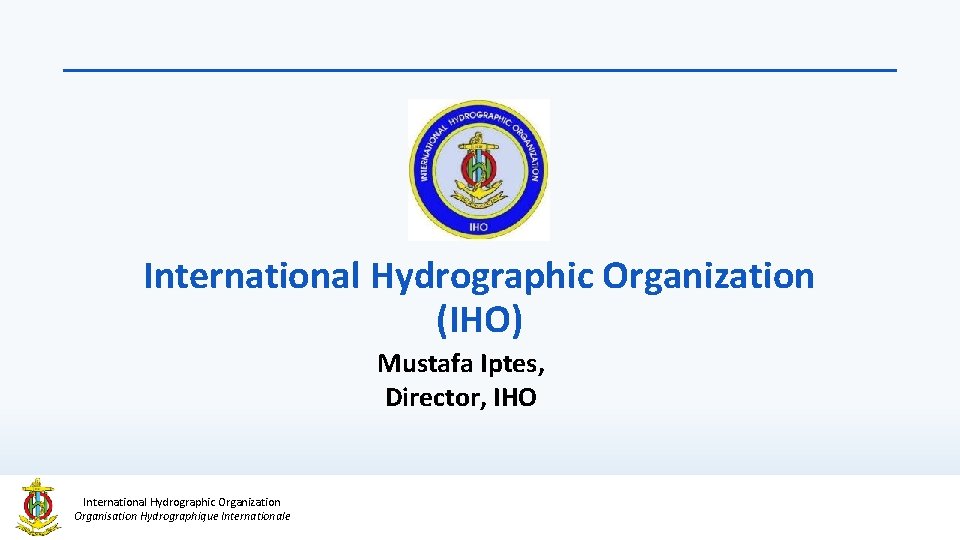Click footer text 'Organisation Hydrographique Internationale'
This screenshot has height=540, width=960.
tap(182, 516)
